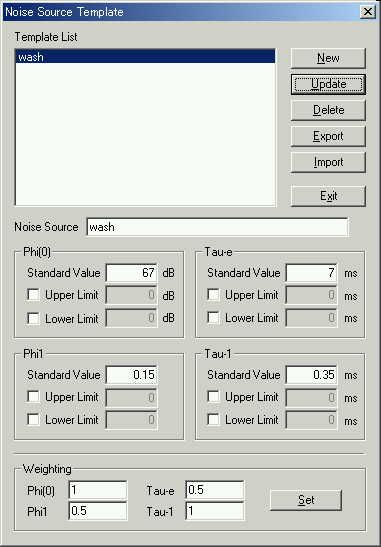Toggle Tau-e Lower Limit checkbox
The width and height of the screenshot is (381, 547).
click(214, 318)
